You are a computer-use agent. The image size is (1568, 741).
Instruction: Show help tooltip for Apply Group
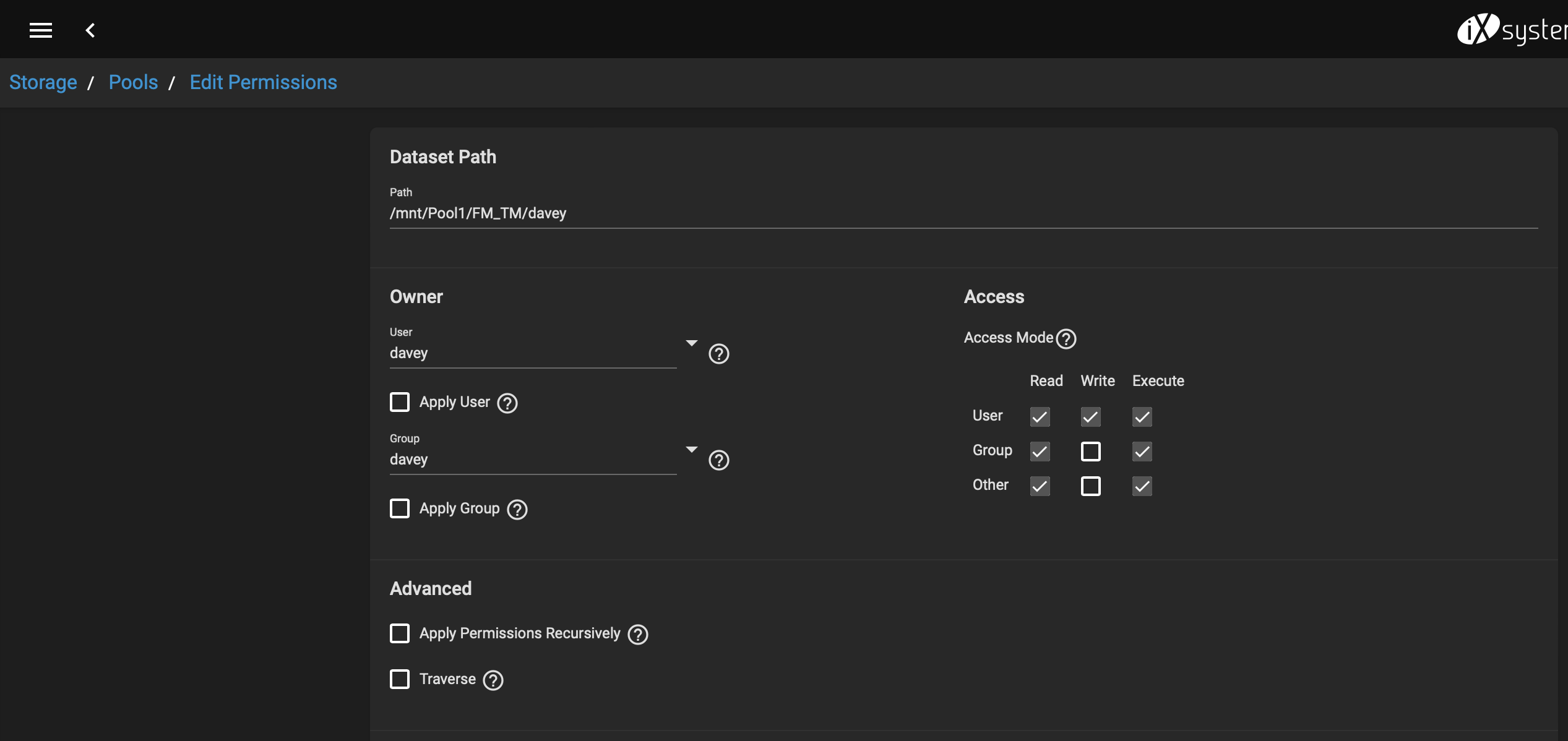(517, 510)
